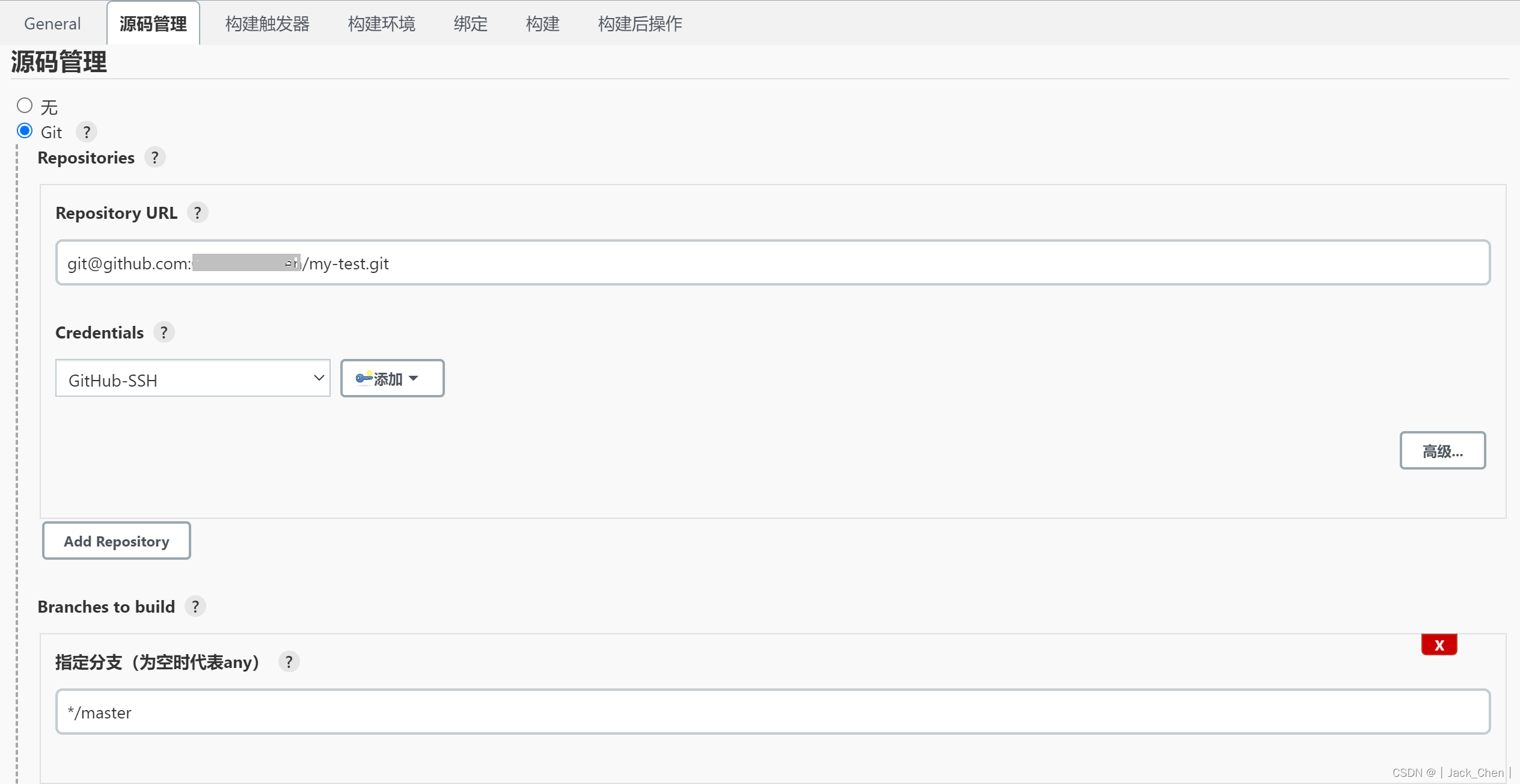Expand 高级... advanced options
Screen dimensions: 1520x784
tap(1442, 450)
